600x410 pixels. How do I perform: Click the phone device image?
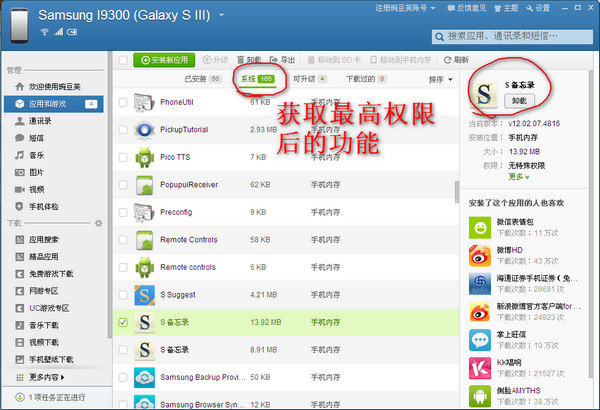(20, 25)
